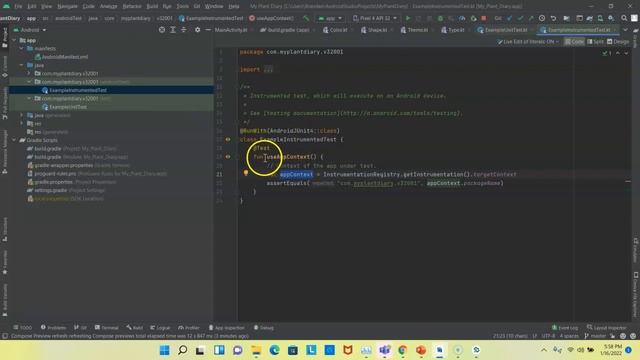Expand the res folder

click(x=22, y=123)
